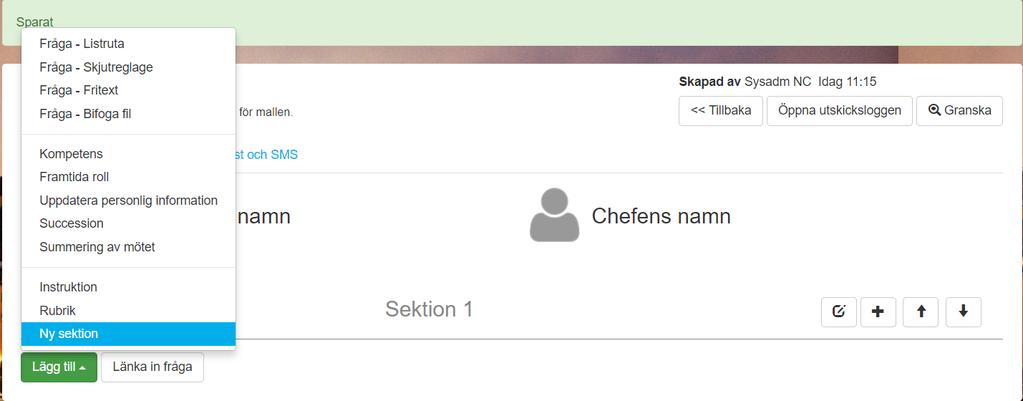The width and height of the screenshot is (1023, 401).
Task: Select Ny sektion from the menu
Action: coord(129,334)
